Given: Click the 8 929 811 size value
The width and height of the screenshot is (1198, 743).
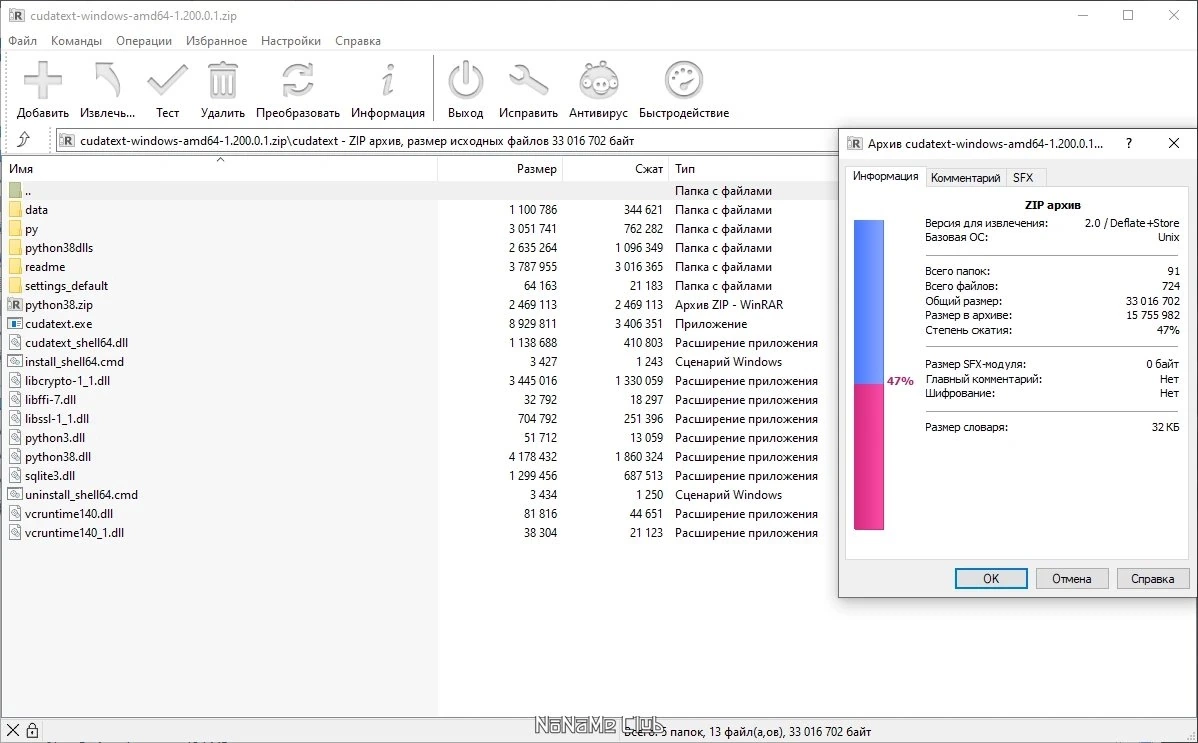Looking at the screenshot, I should pos(533,323).
